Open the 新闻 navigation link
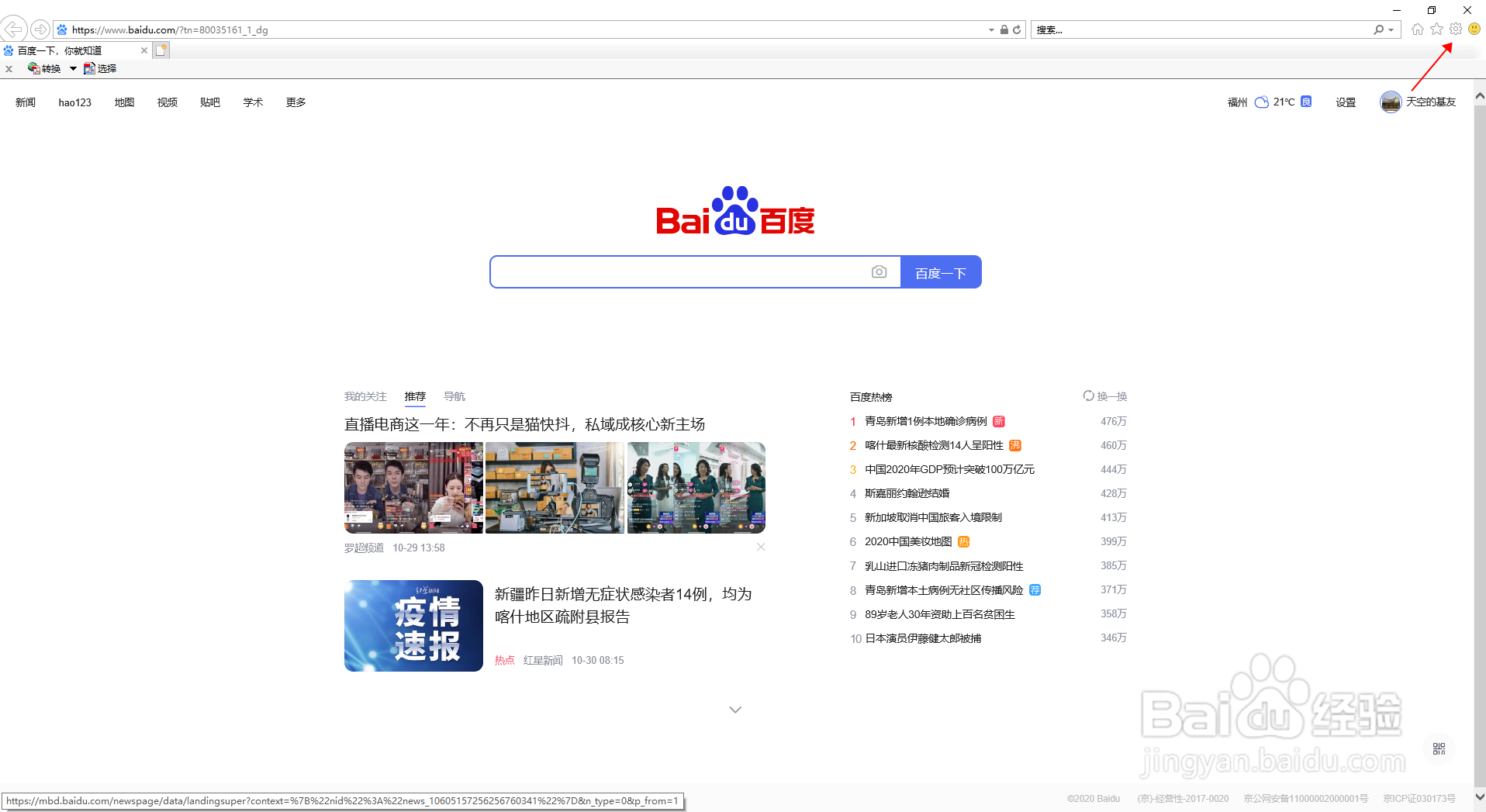Screen dimensions: 1486x812 pyautogui.click(x=26, y=102)
